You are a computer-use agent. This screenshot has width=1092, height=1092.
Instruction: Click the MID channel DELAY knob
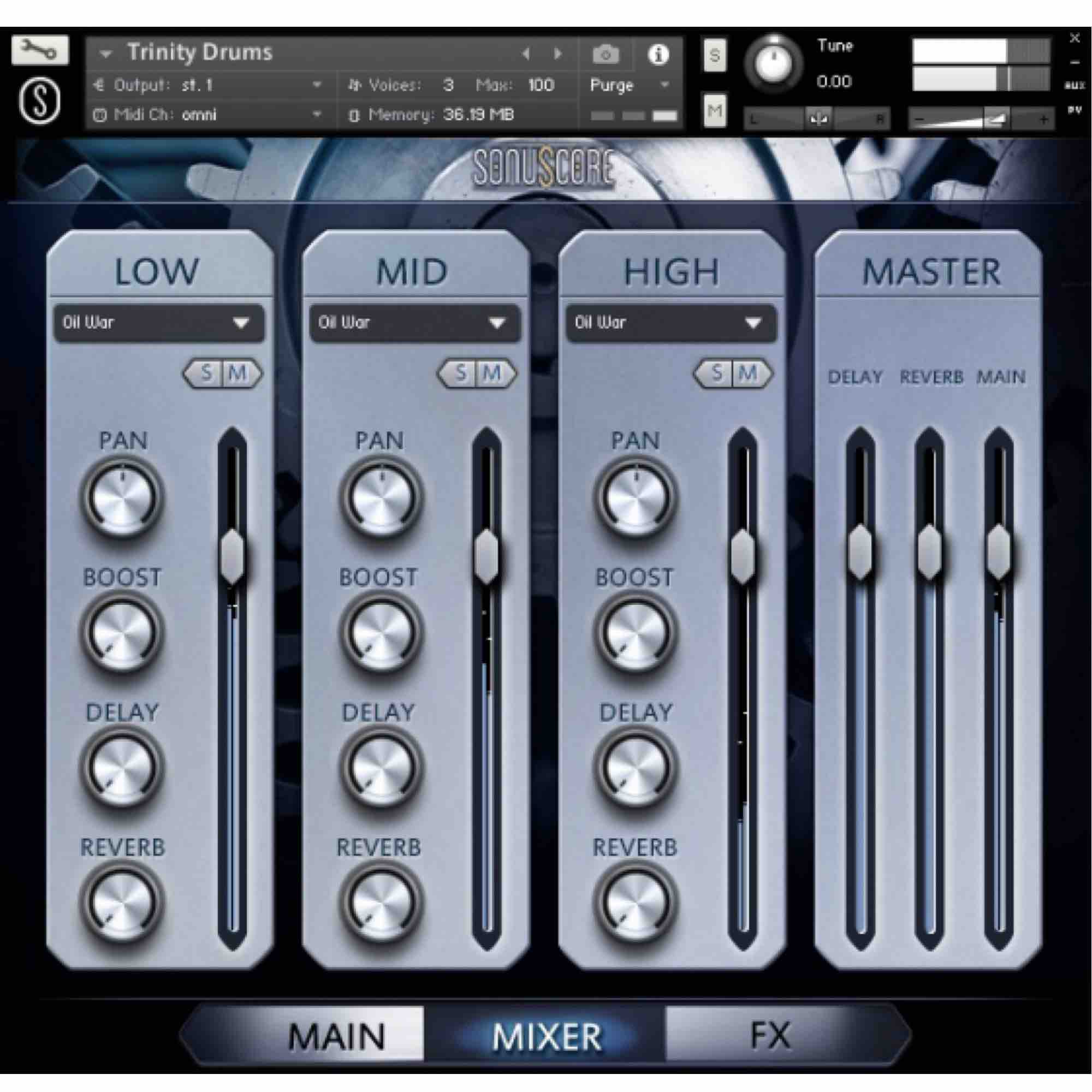tap(381, 768)
